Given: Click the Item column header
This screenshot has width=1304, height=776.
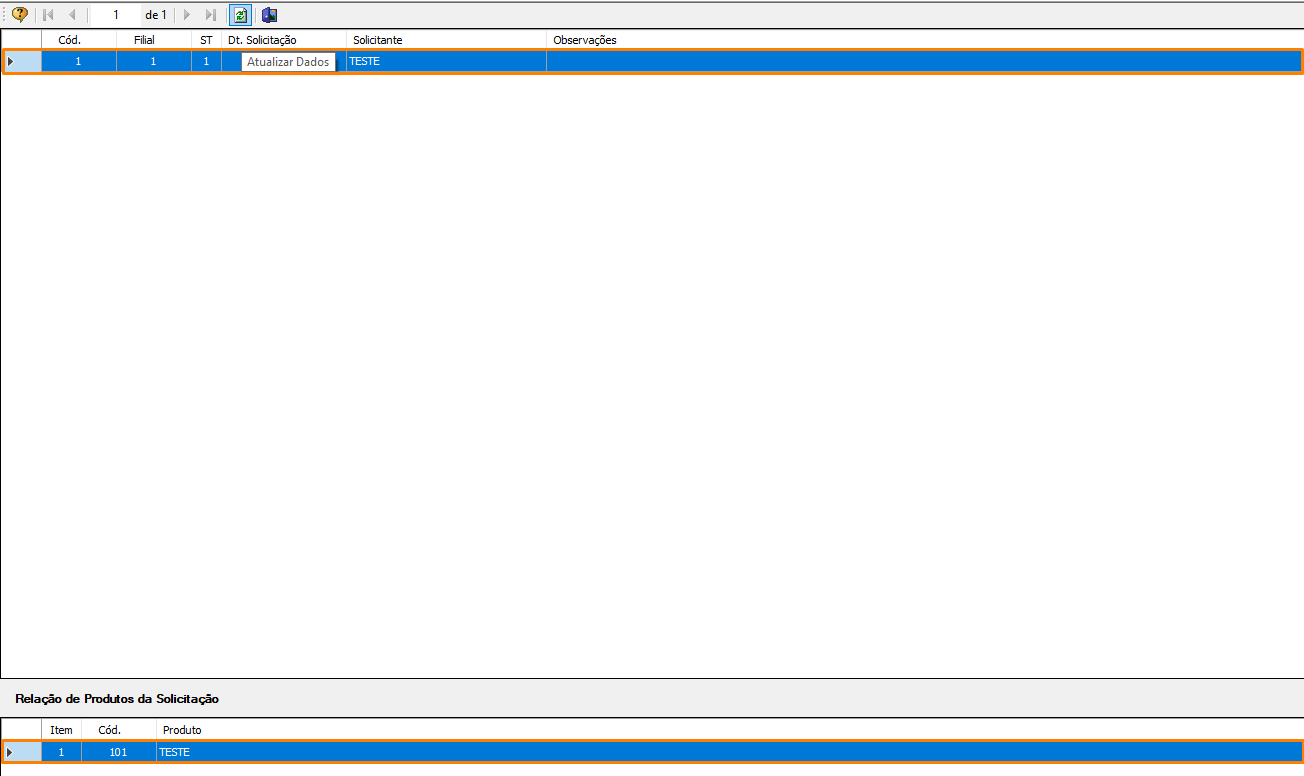Looking at the screenshot, I should click(61, 730).
